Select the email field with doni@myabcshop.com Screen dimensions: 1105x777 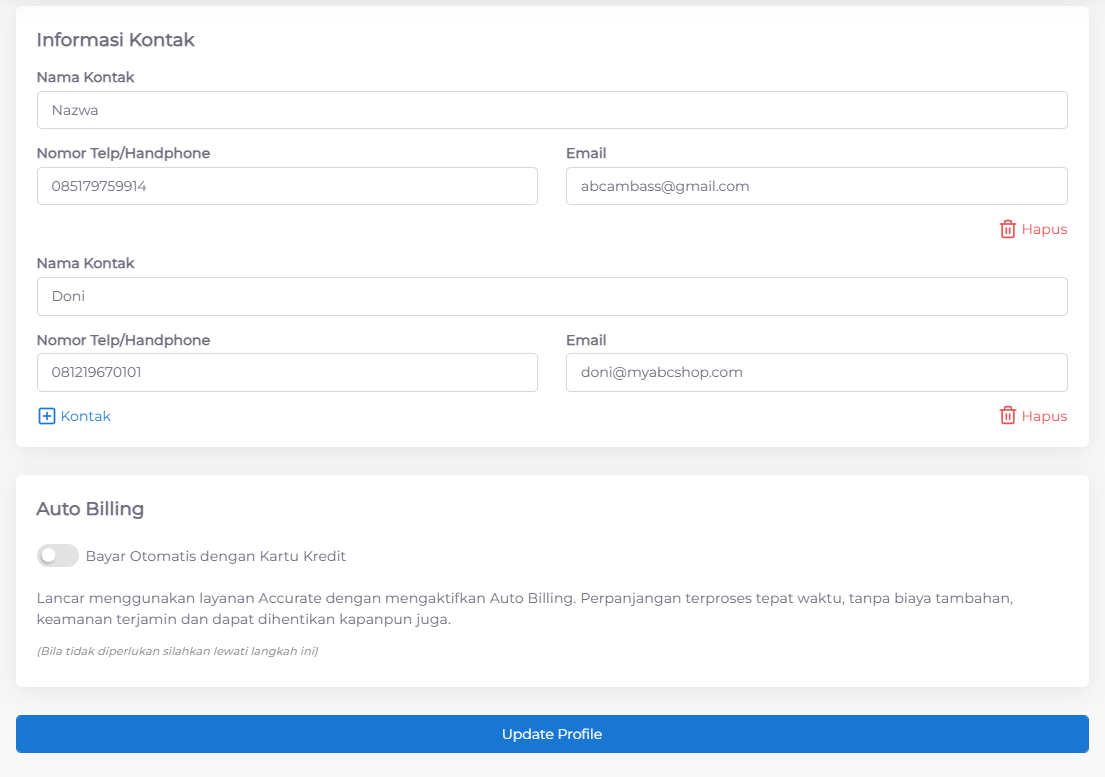(x=816, y=372)
